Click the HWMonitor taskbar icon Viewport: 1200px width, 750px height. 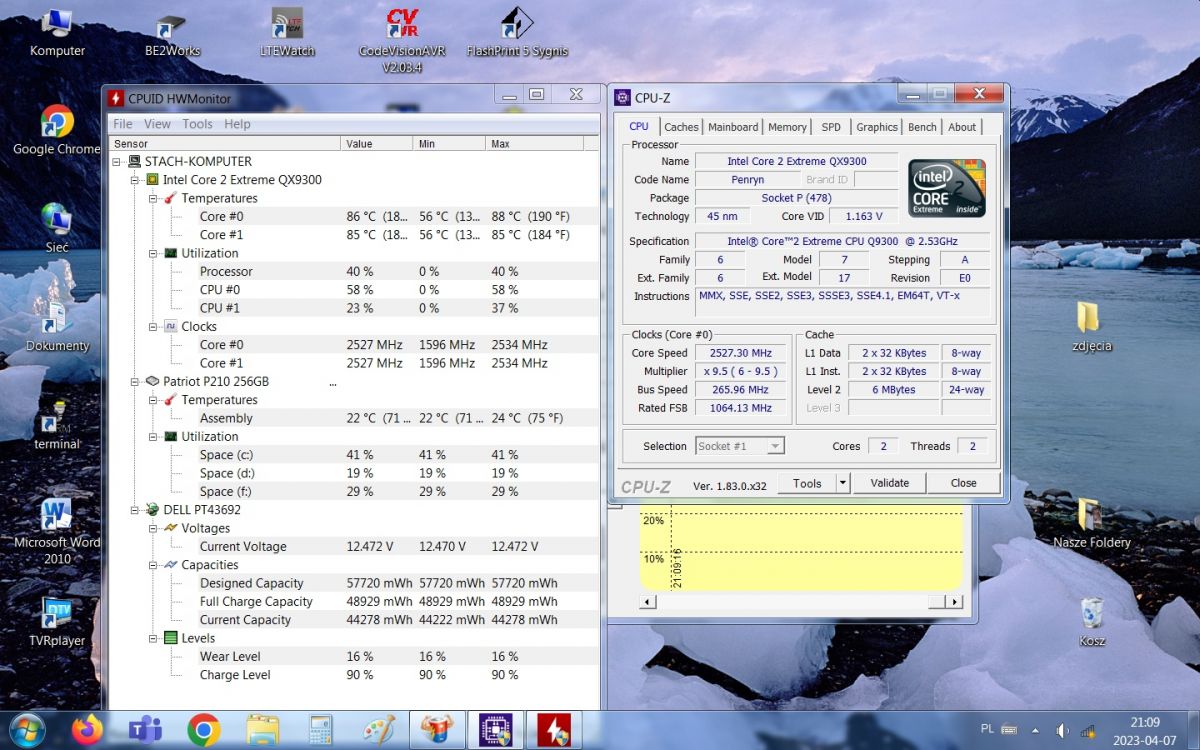tap(553, 730)
